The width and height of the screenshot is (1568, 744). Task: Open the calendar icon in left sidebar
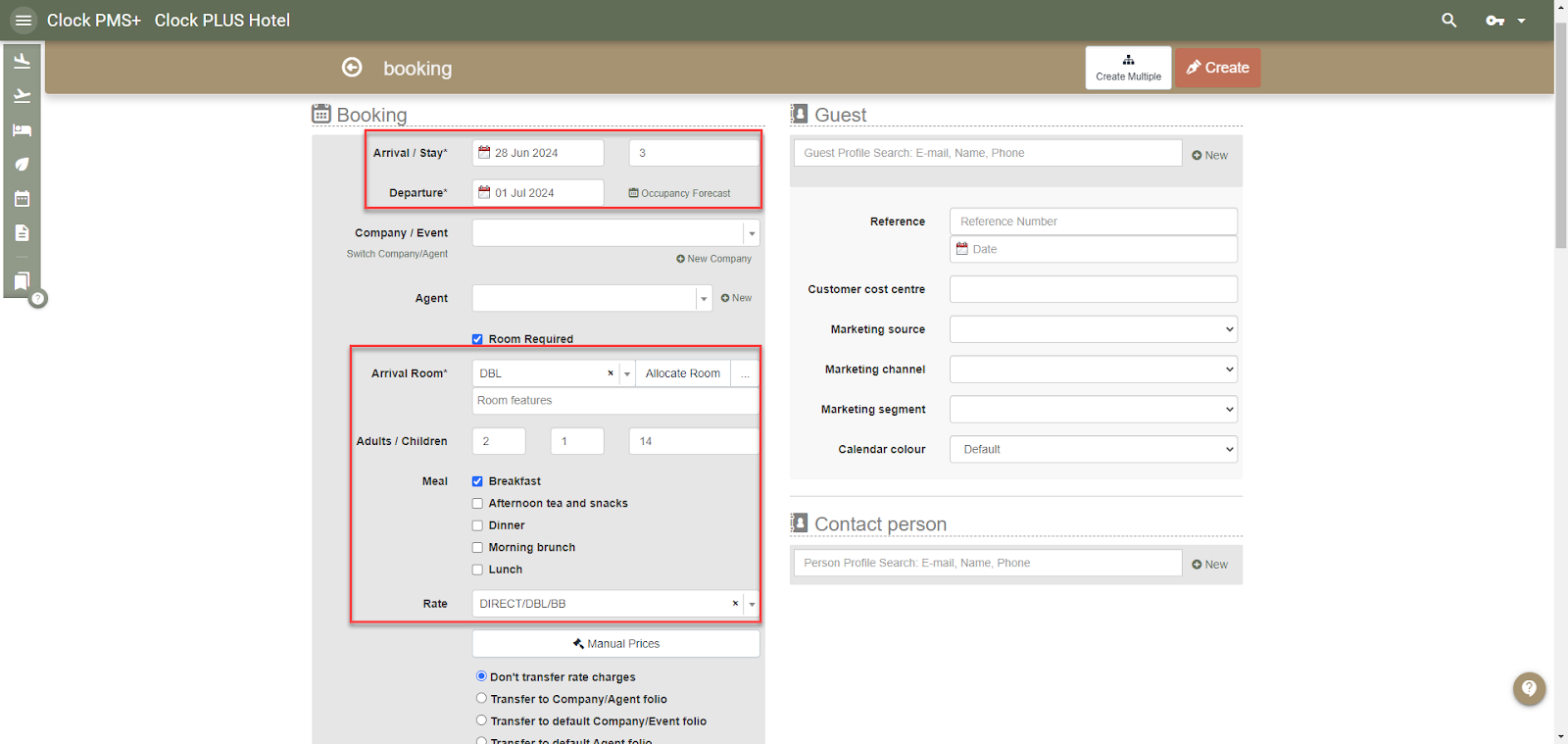point(22,199)
